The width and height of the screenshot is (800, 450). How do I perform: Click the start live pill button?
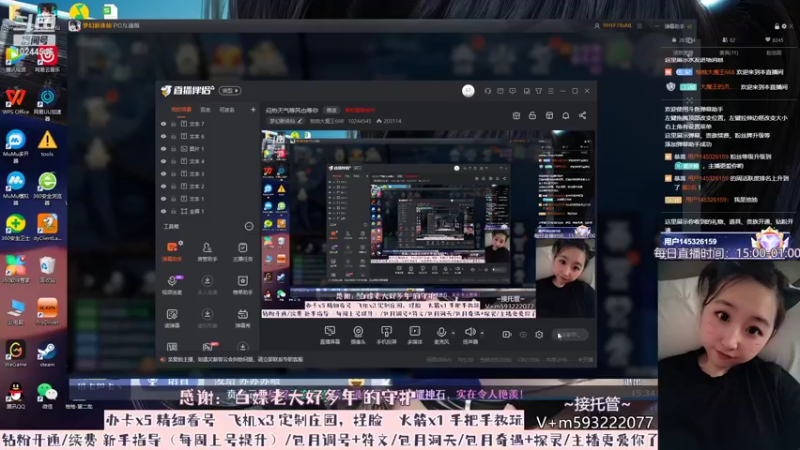click(x=569, y=335)
